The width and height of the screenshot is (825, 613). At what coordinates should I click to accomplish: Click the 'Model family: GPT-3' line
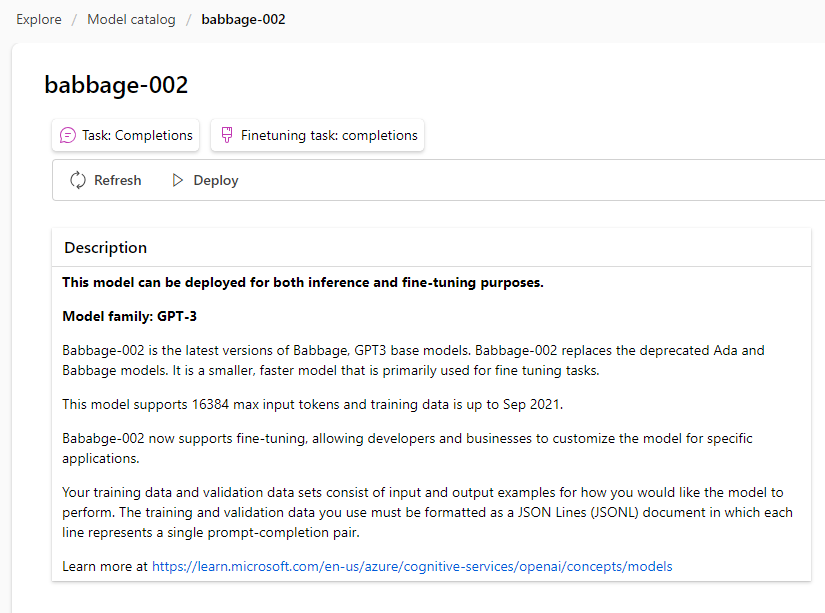(129, 316)
